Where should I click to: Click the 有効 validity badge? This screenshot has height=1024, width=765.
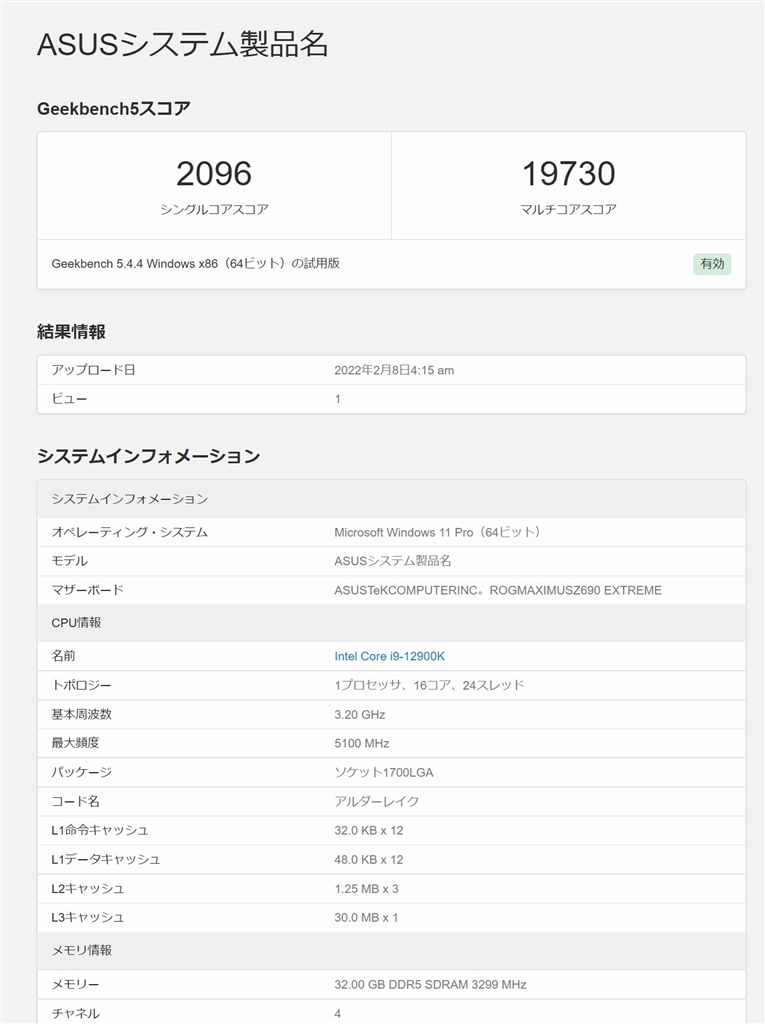pos(712,264)
